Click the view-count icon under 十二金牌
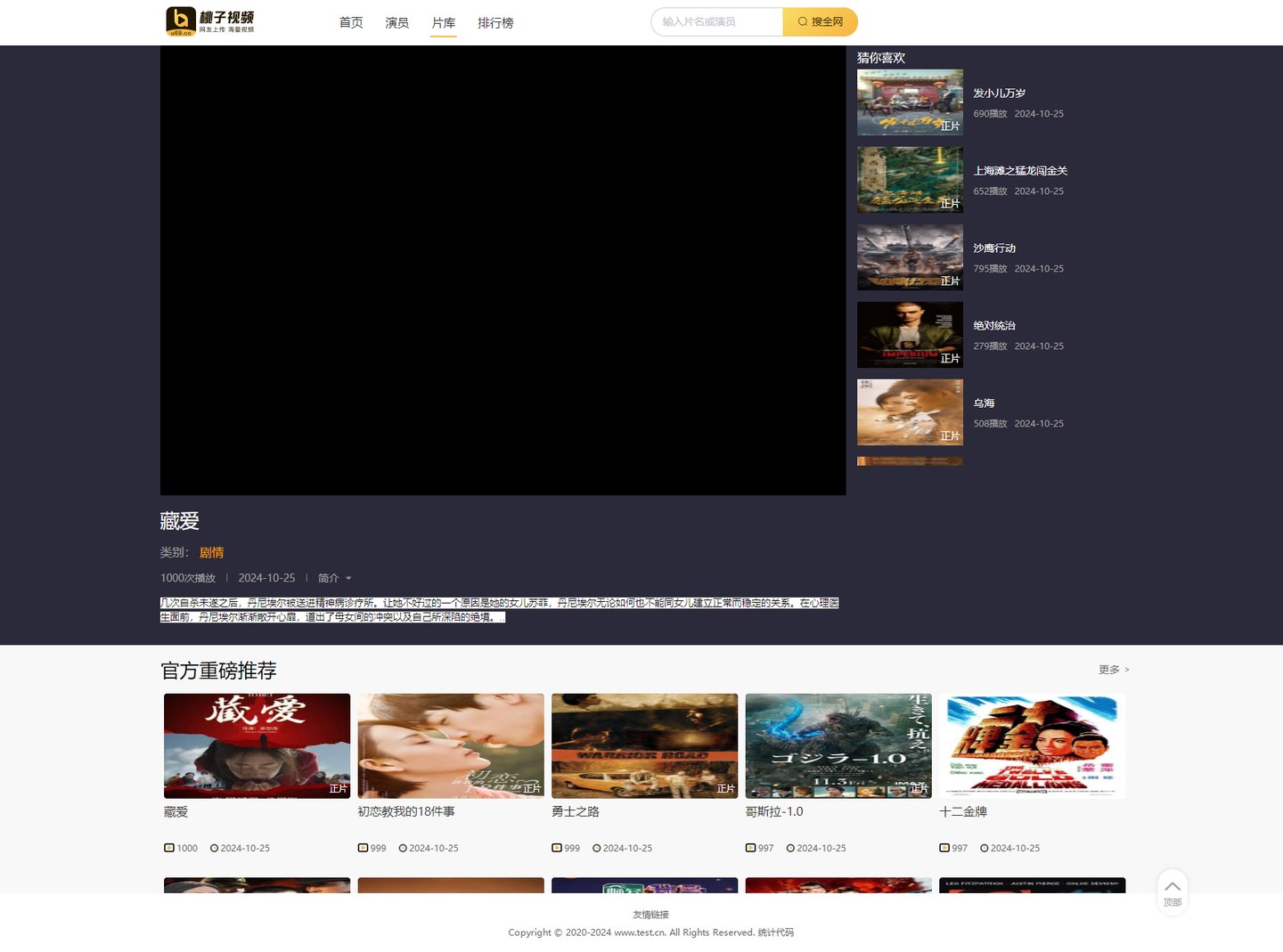Viewport: 1283px width, 952px height. tap(944, 848)
